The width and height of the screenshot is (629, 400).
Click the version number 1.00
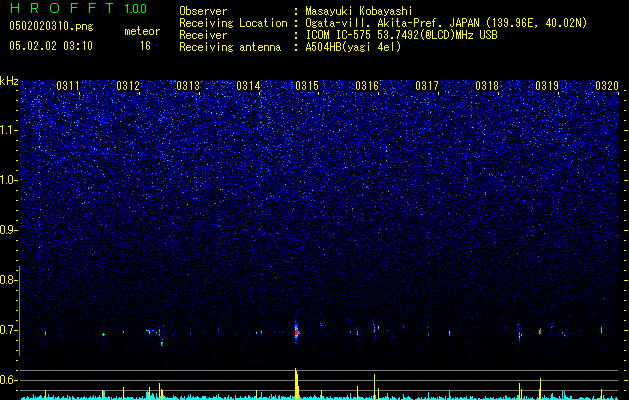pyautogui.click(x=136, y=9)
